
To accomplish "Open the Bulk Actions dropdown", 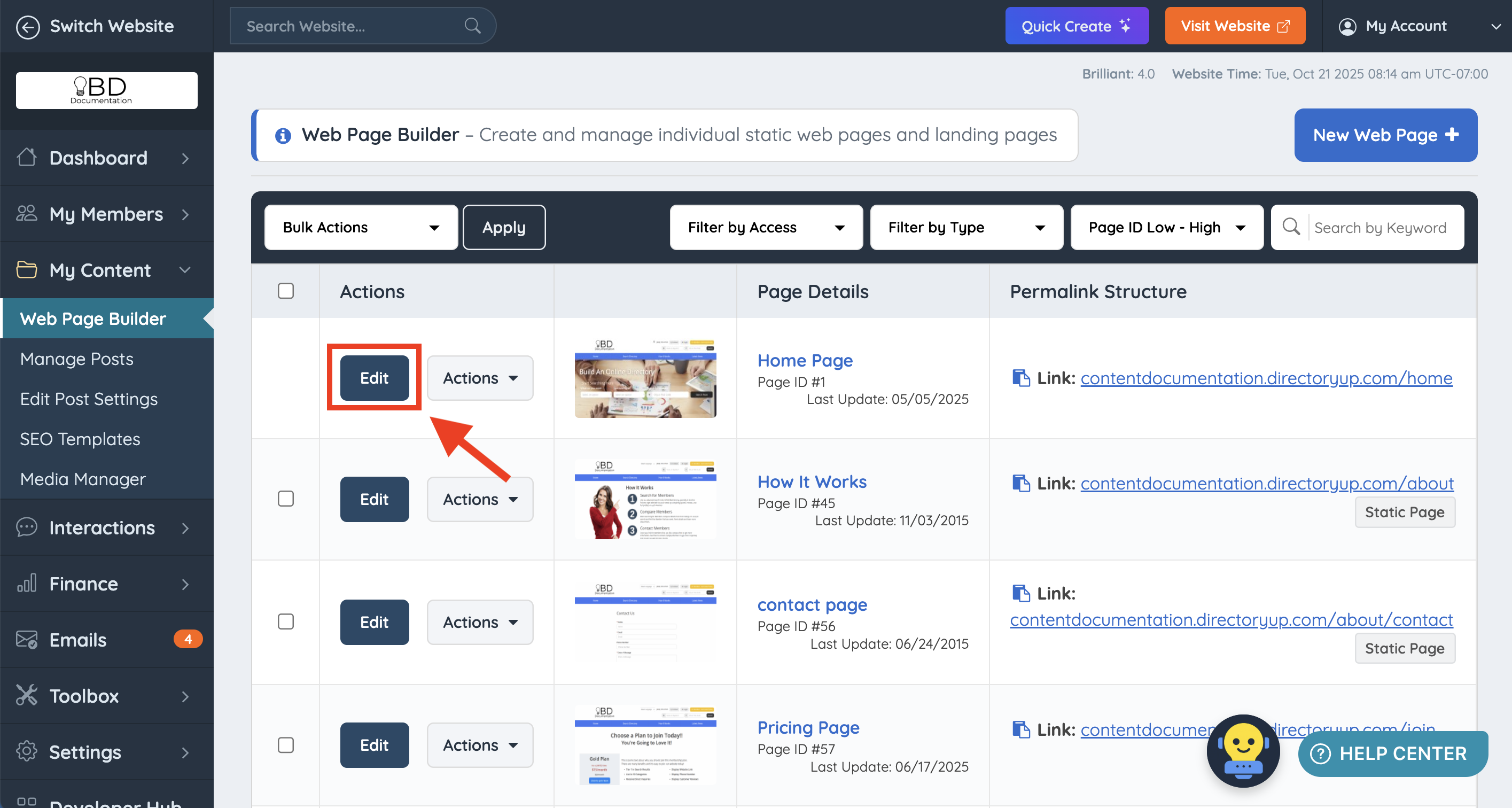I will (x=361, y=227).
